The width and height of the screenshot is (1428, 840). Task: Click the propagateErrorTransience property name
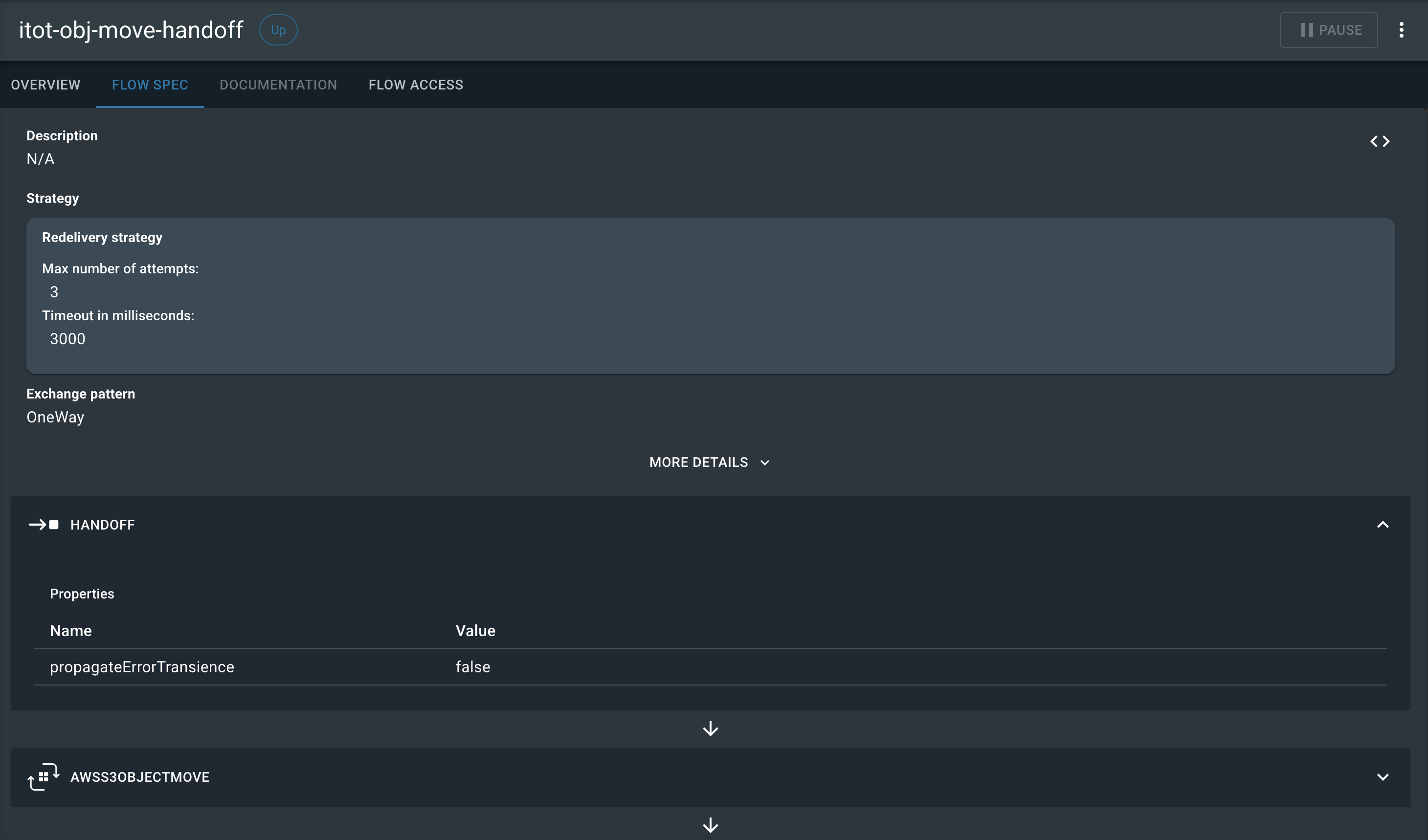pyautogui.click(x=142, y=667)
